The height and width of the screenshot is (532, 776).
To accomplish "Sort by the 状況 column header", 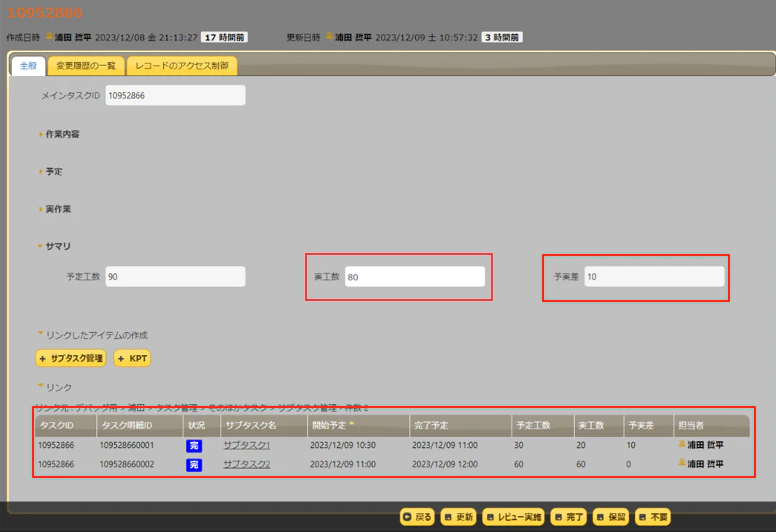I will [x=201, y=426].
